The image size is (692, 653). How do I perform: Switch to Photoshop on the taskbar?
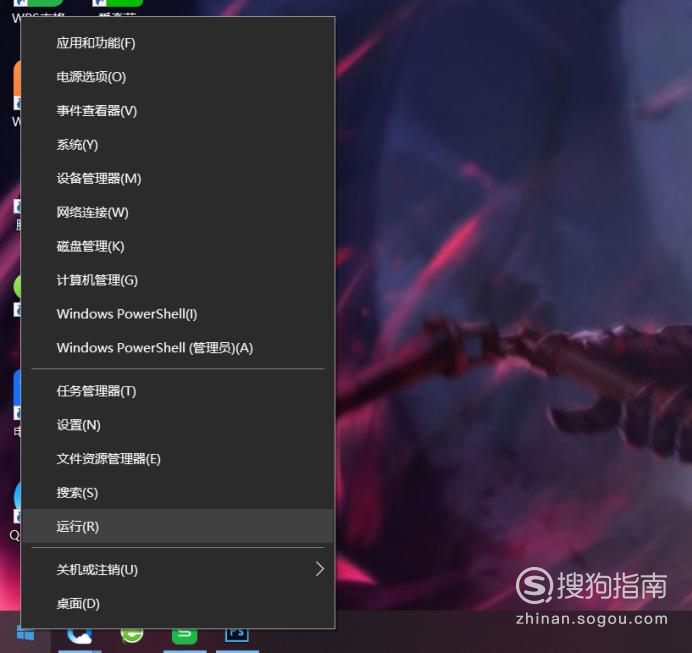tap(237, 634)
